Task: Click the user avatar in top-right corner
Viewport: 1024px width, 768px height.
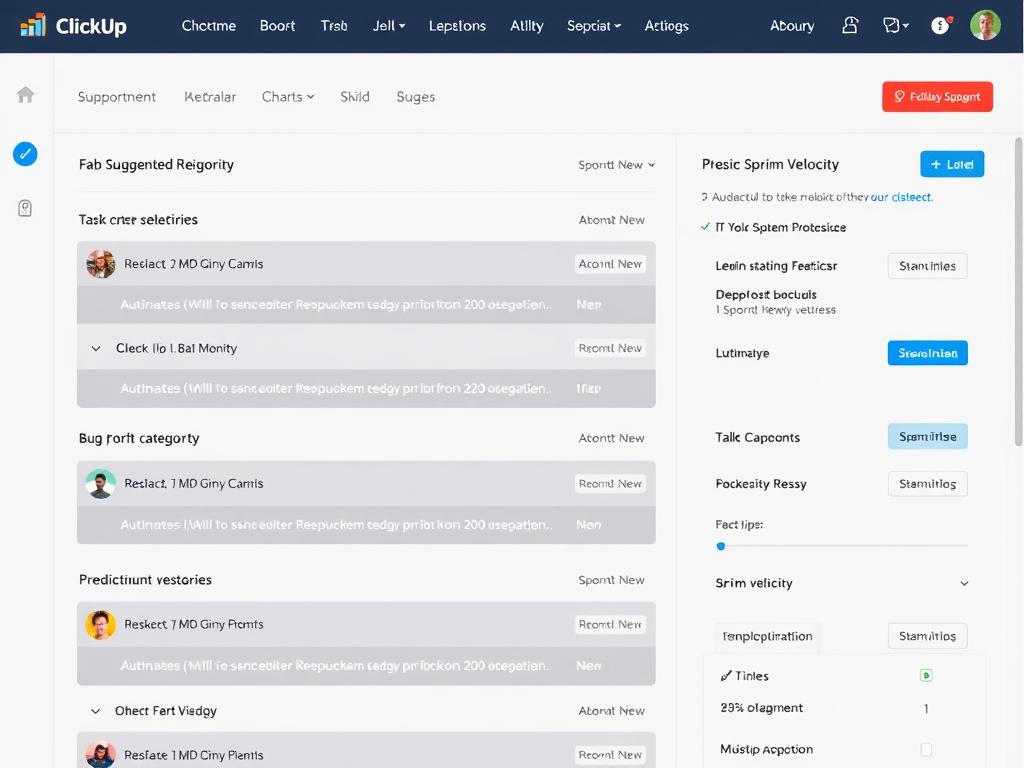Action: coord(985,26)
